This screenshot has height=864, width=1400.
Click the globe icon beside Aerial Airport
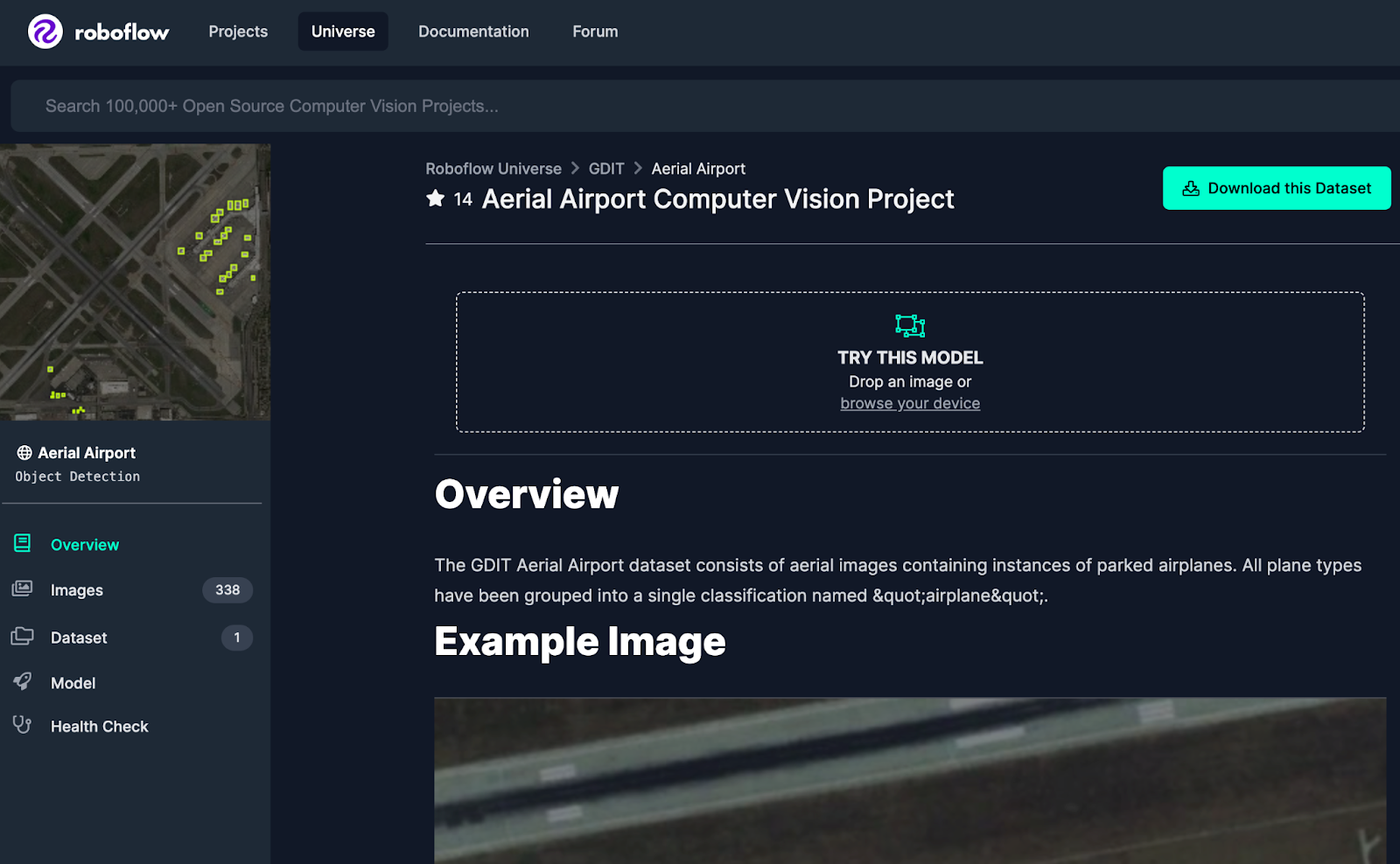[24, 453]
